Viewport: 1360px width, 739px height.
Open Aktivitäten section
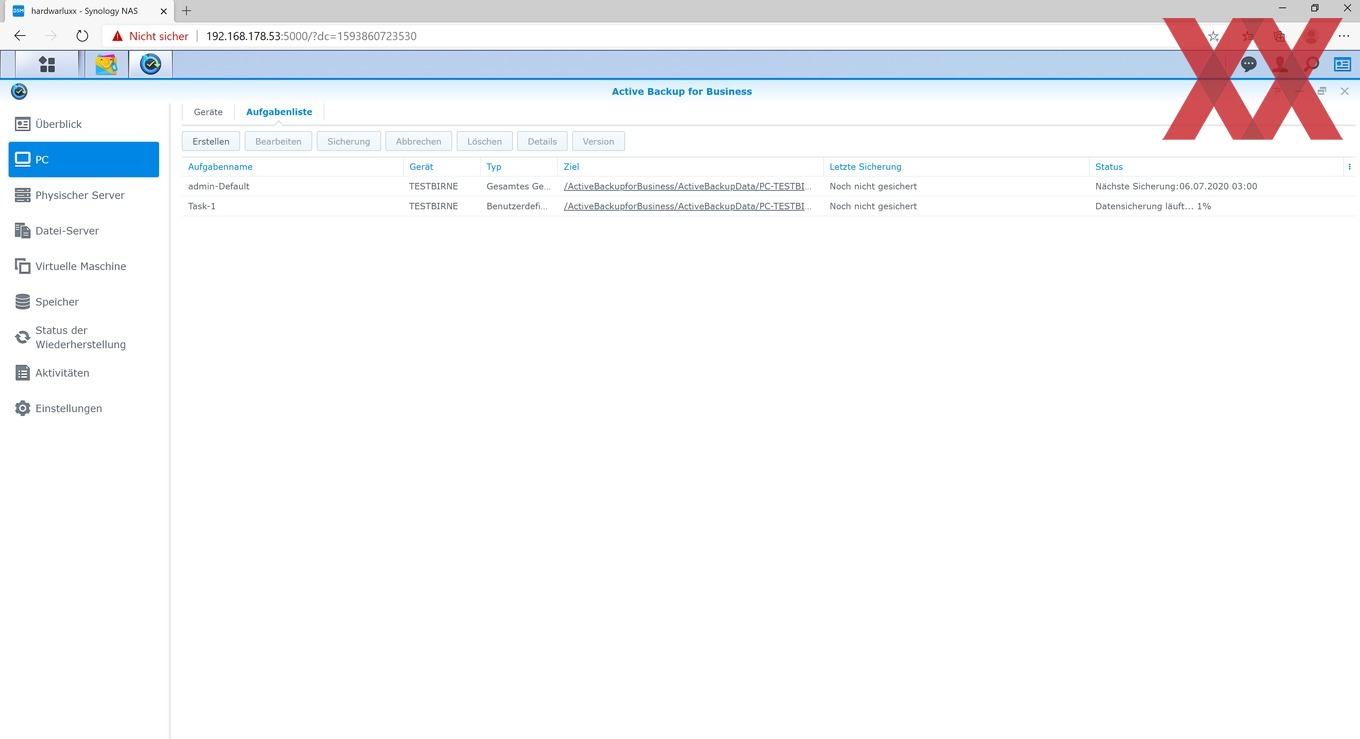84,373
